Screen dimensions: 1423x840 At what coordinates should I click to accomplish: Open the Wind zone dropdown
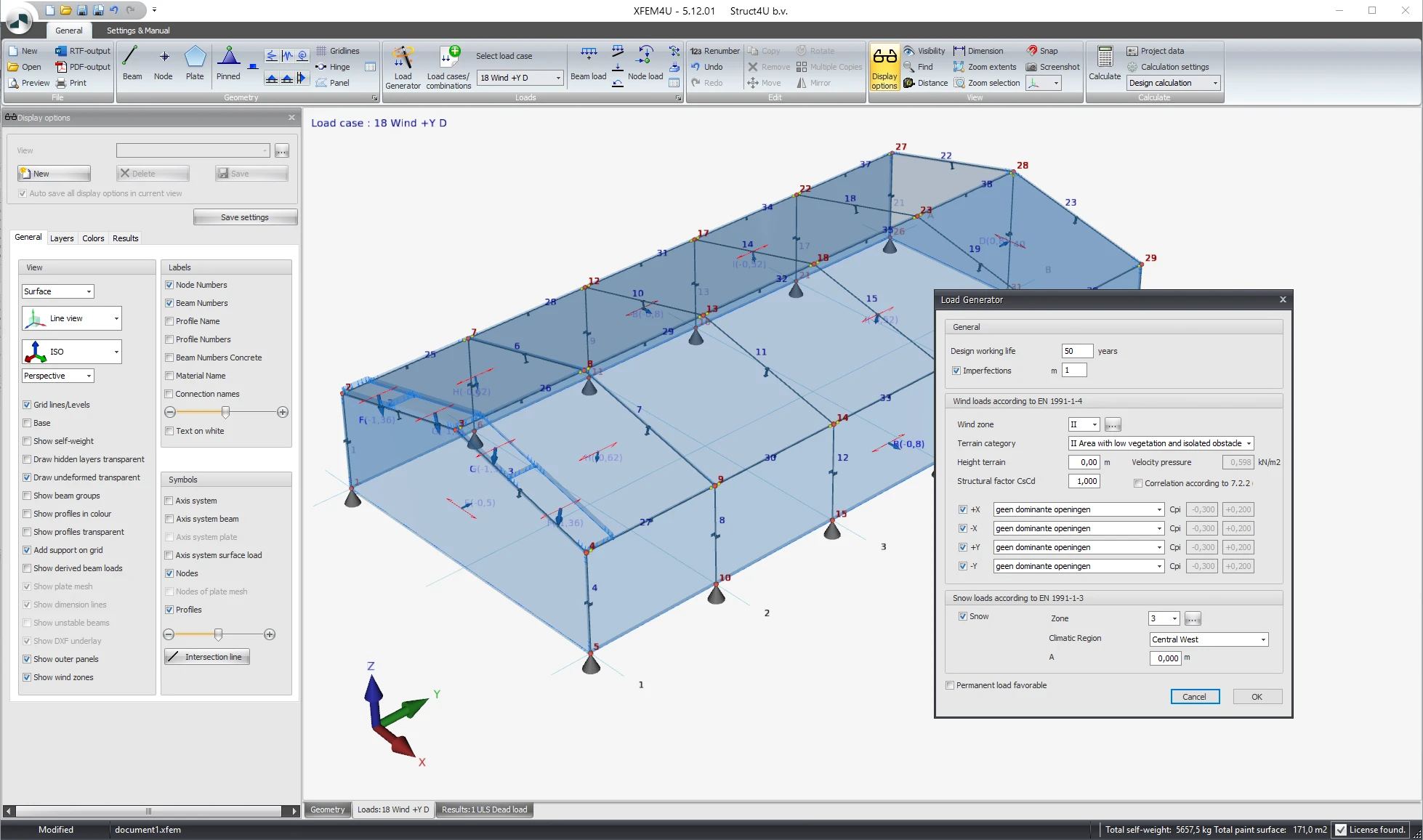1084,424
